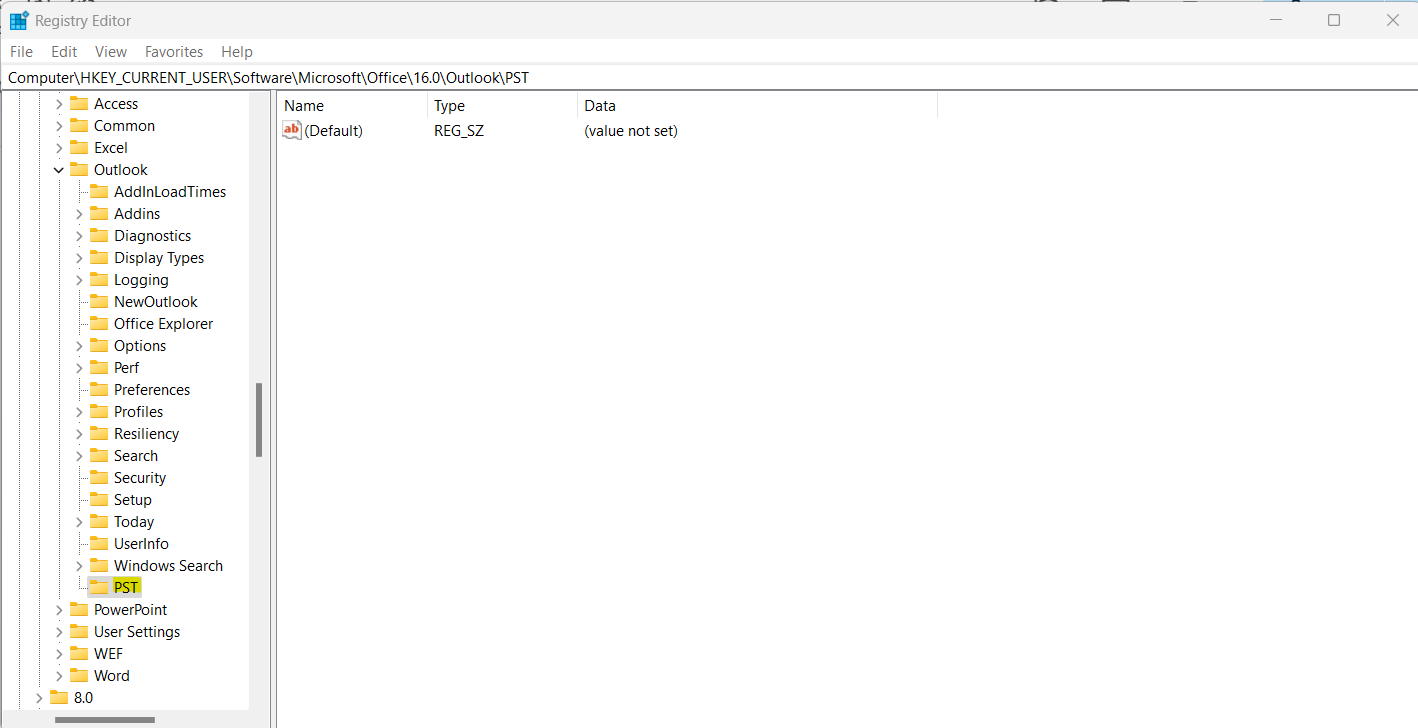
Task: Click the Diagnostics folder icon
Action: (x=99, y=235)
